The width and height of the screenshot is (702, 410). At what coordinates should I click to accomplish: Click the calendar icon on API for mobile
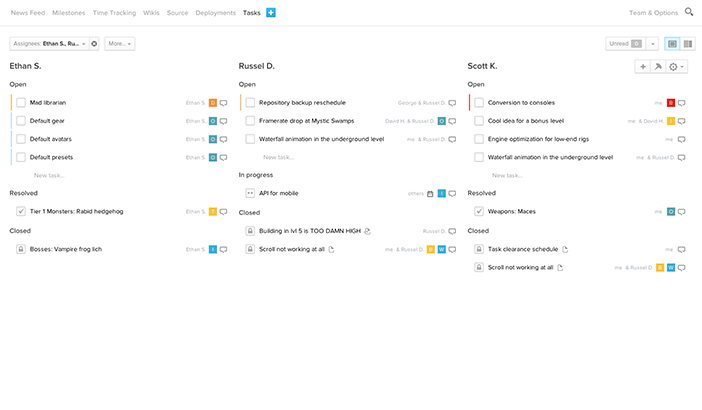tap(430, 193)
